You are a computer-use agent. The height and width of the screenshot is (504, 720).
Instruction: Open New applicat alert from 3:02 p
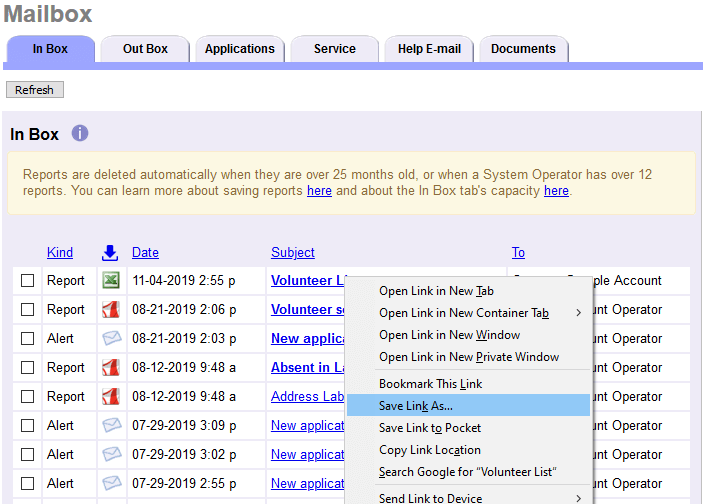[x=308, y=454]
